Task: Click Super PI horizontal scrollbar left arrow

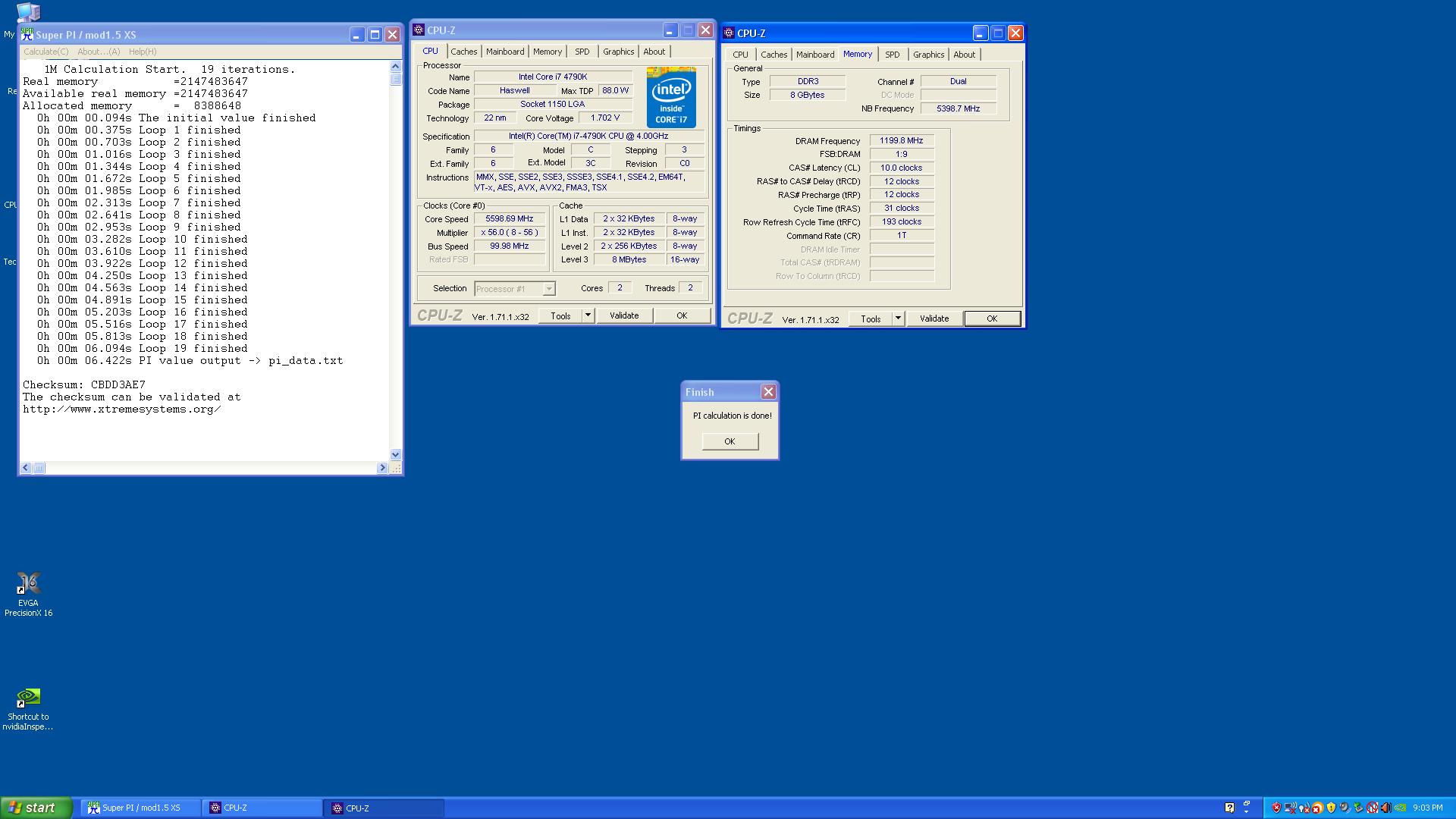Action: (x=26, y=468)
